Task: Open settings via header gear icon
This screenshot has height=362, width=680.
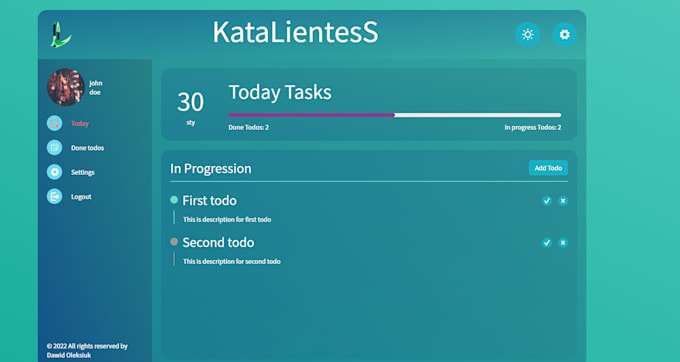Action: pyautogui.click(x=565, y=34)
